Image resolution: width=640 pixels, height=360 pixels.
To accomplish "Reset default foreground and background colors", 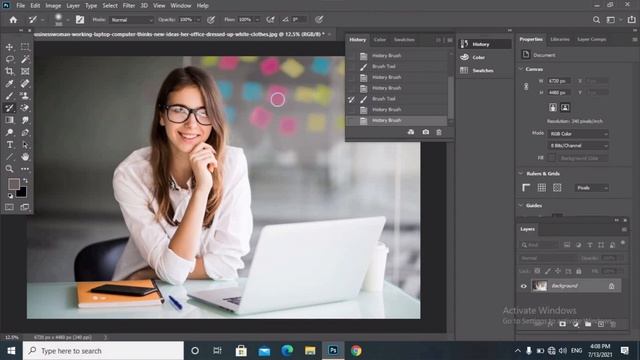I will point(10,196).
